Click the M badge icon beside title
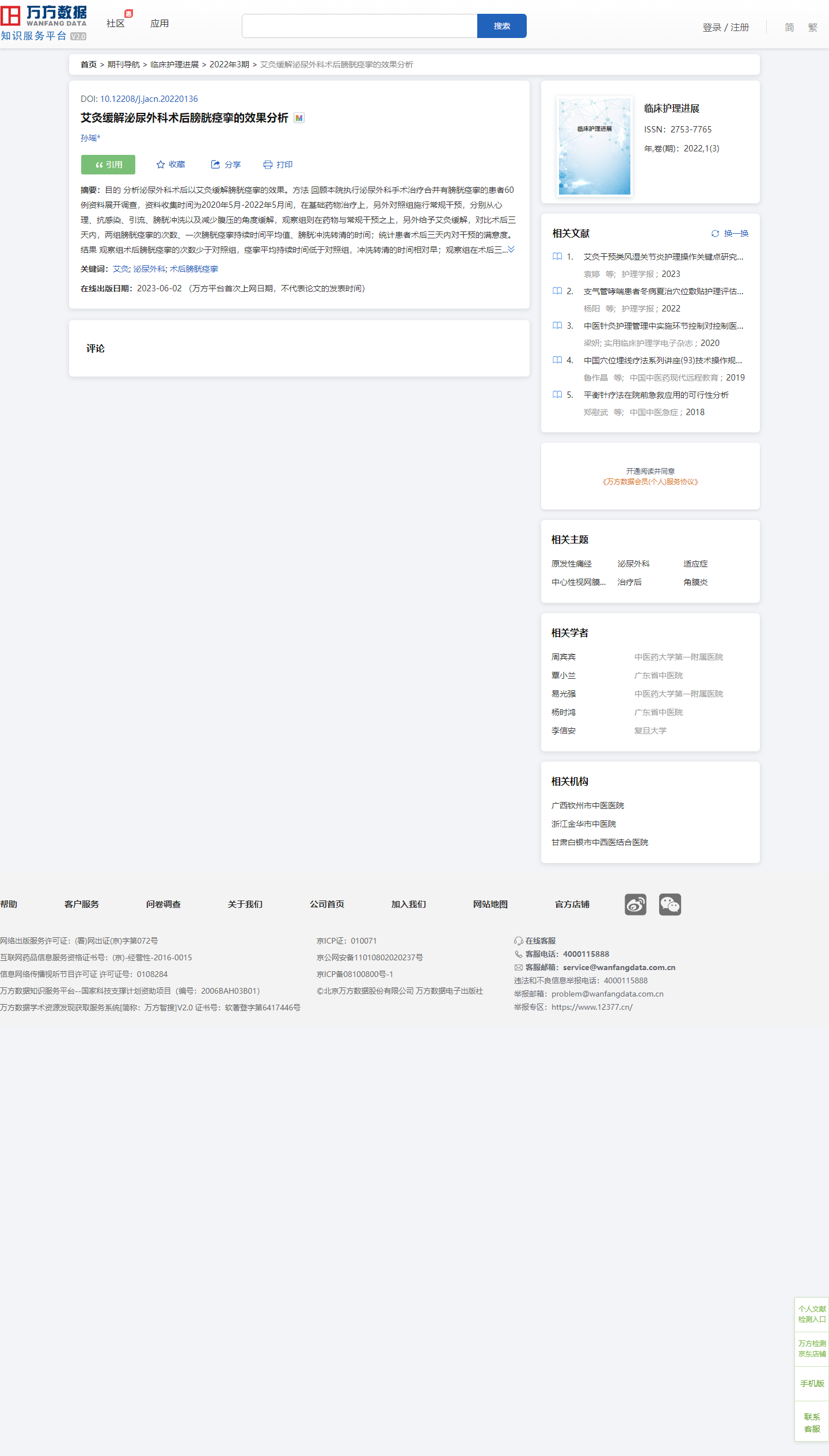This screenshot has width=829, height=1456. coord(299,118)
